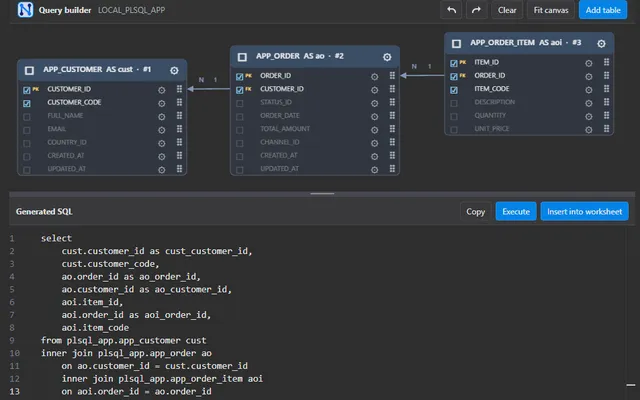Click drag handle of EMAIL row
Image resolution: width=640 pixels, height=400 pixels.
[179, 129]
